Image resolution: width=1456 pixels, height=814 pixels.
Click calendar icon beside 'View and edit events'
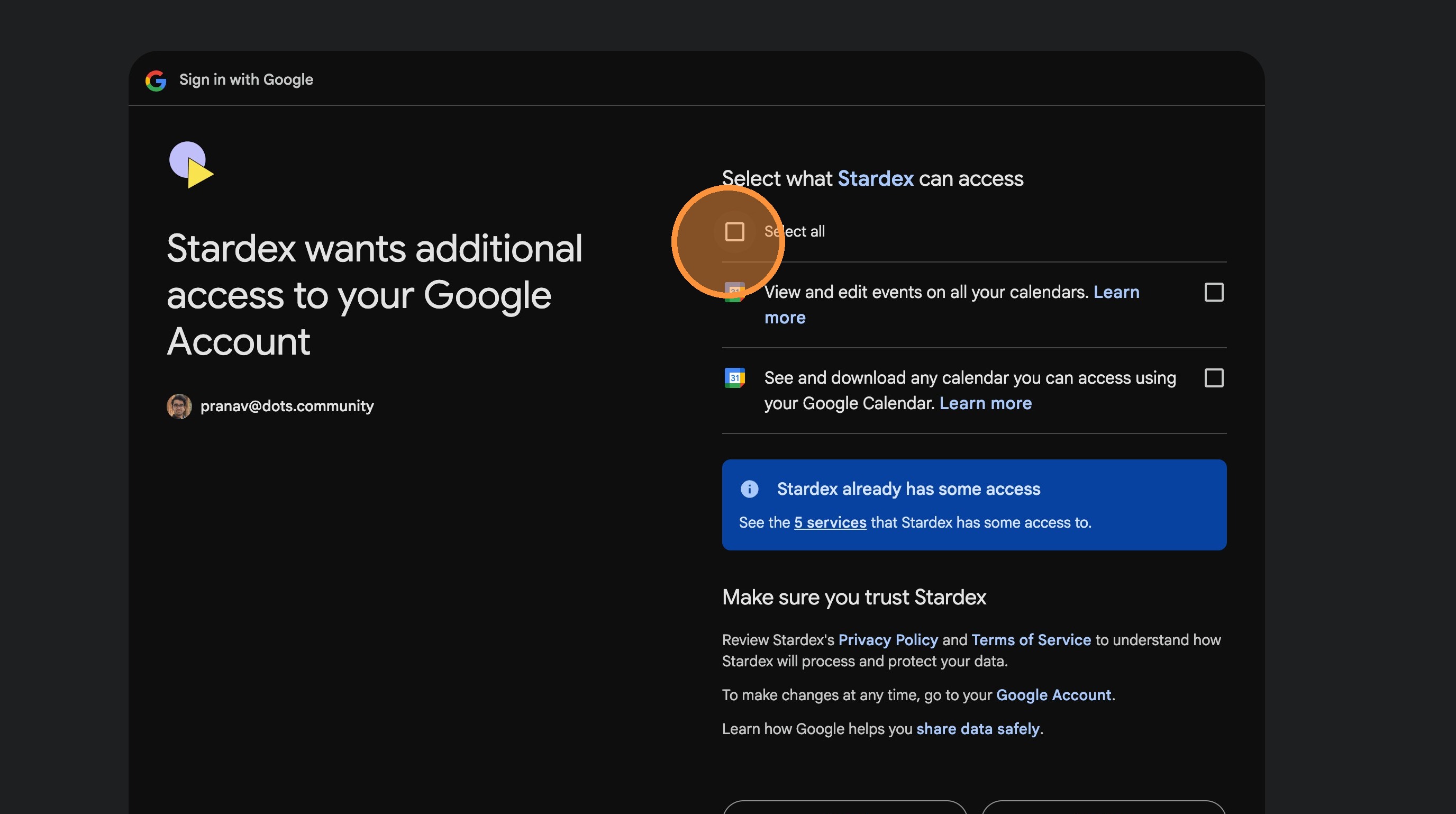tap(734, 293)
